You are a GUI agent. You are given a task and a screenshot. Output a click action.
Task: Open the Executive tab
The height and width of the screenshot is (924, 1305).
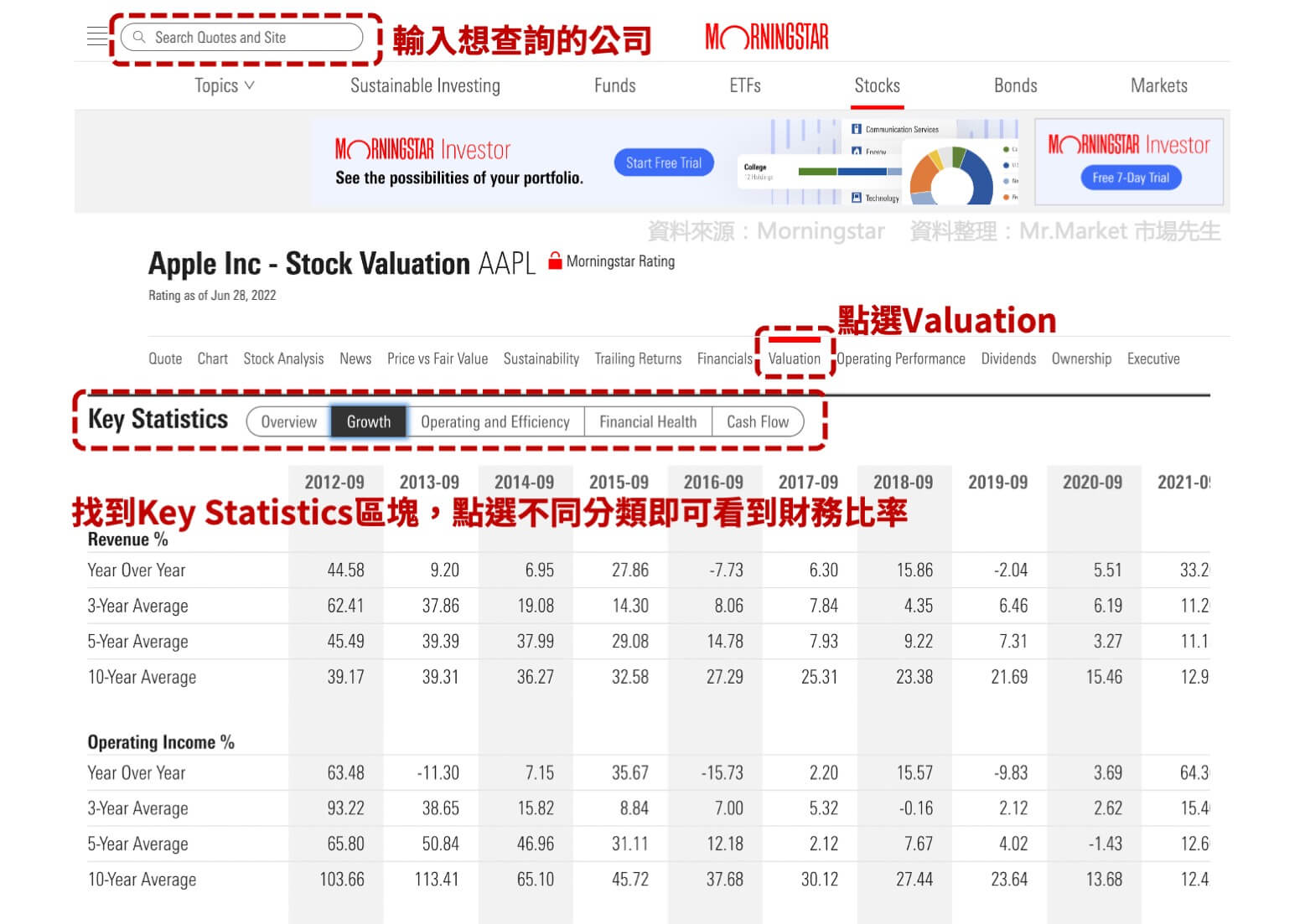tap(1153, 359)
